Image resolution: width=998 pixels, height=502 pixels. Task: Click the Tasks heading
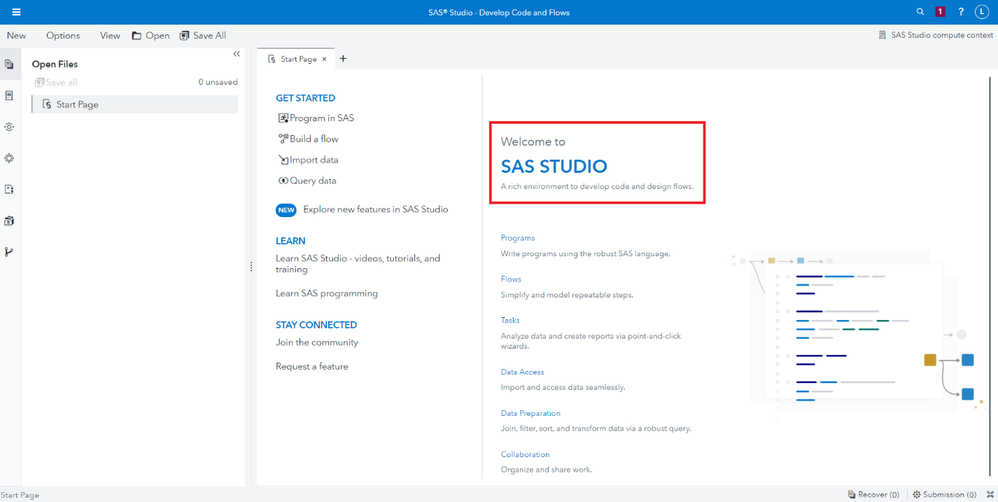[510, 320]
